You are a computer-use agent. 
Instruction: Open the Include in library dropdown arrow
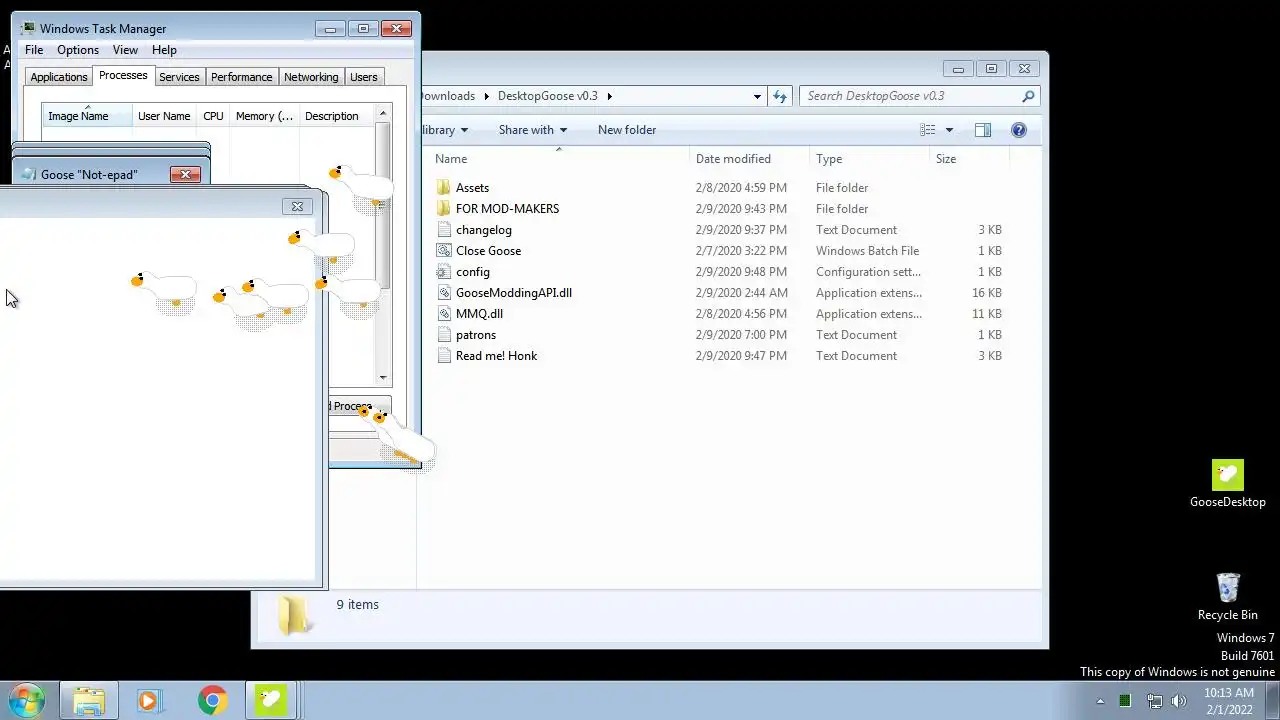click(x=464, y=130)
